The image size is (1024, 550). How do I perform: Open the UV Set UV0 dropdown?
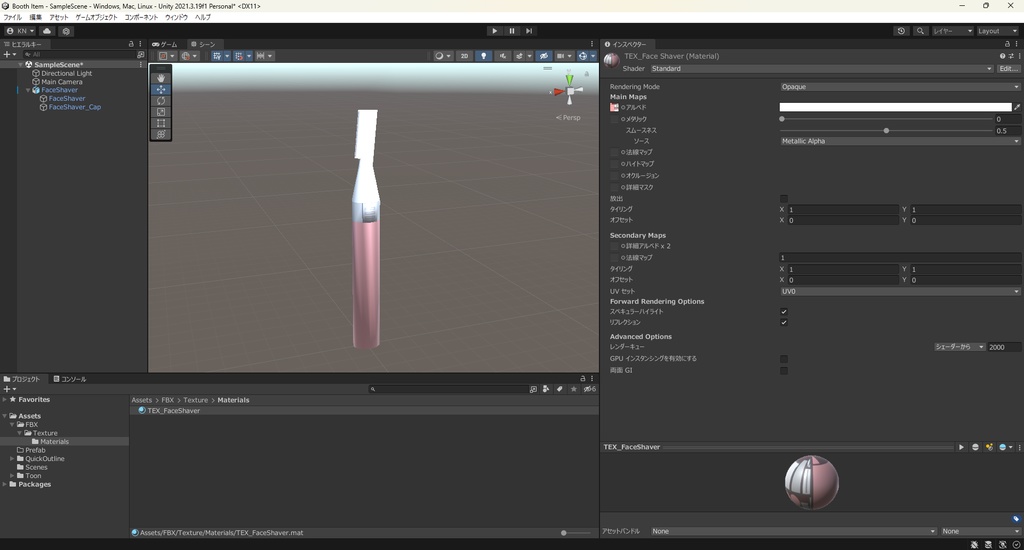[899, 291]
